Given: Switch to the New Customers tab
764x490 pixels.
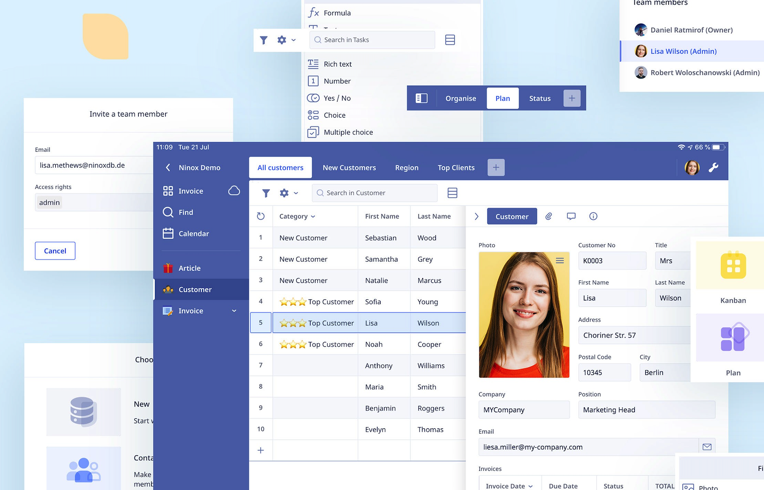Looking at the screenshot, I should coord(349,168).
